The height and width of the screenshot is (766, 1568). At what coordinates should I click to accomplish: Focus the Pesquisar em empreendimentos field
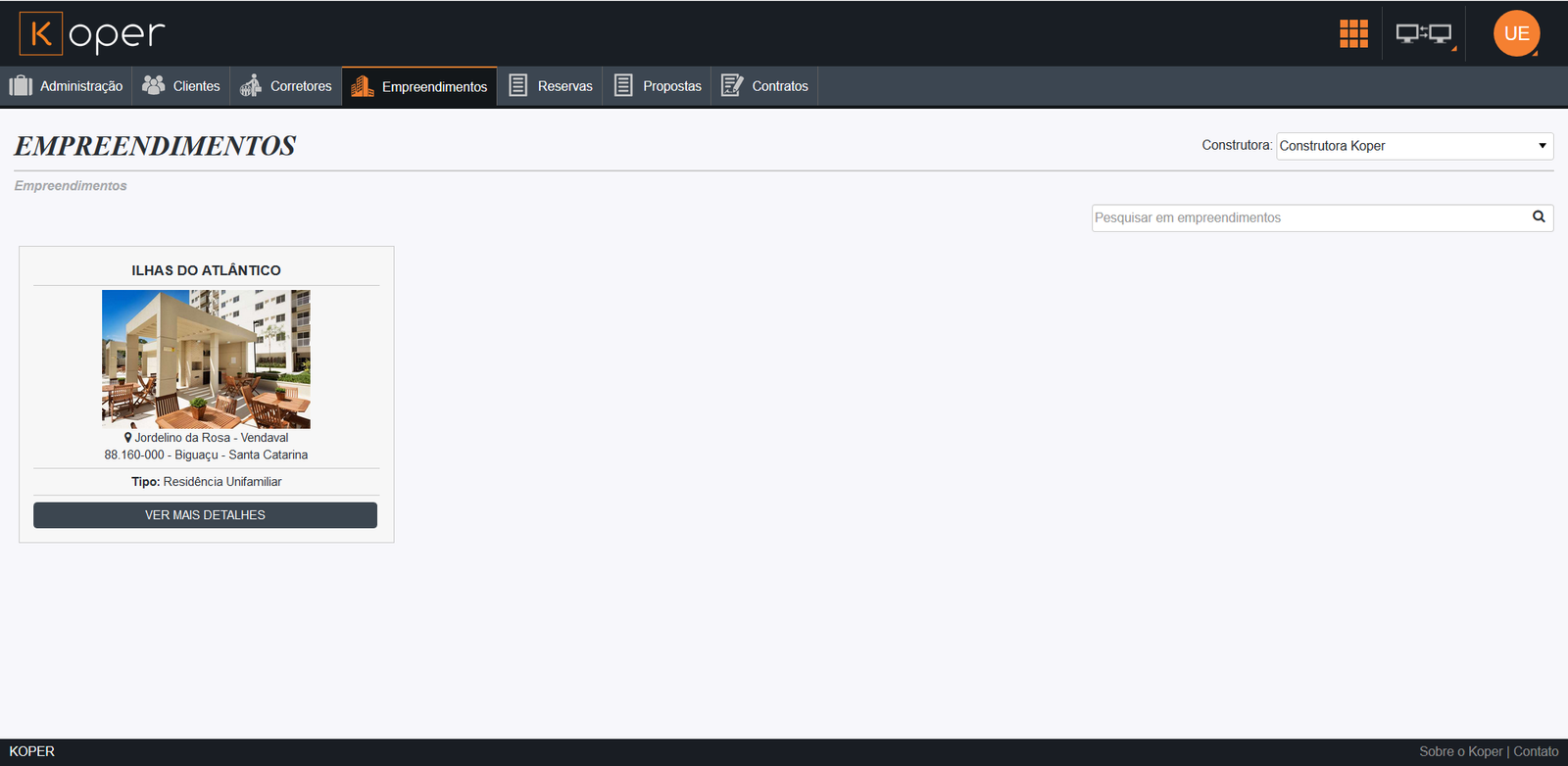click(x=1308, y=217)
